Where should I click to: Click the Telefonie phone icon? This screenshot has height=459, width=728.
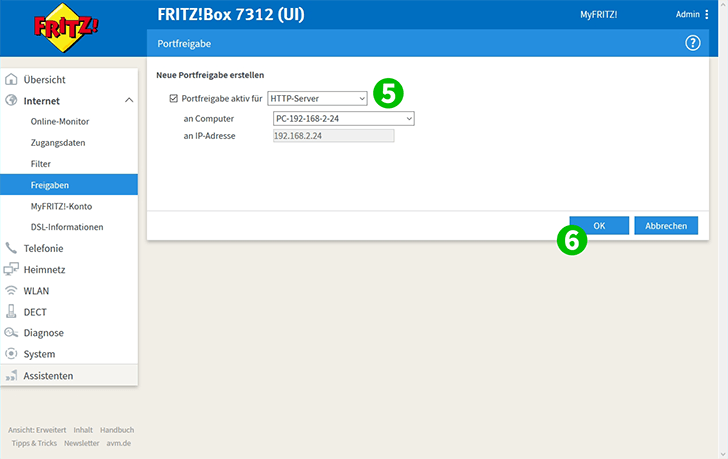click(x=11, y=248)
